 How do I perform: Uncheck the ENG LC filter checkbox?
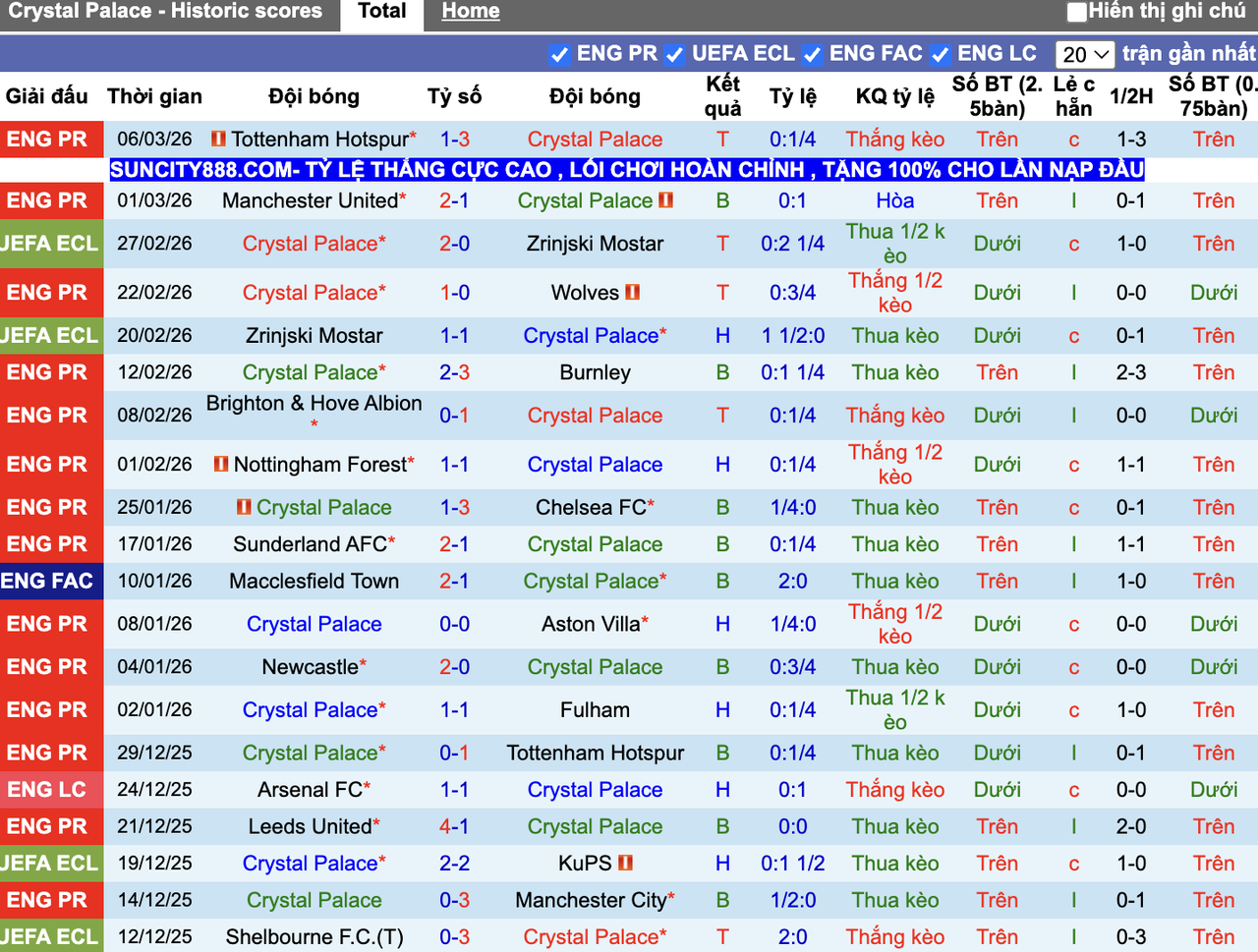(941, 55)
